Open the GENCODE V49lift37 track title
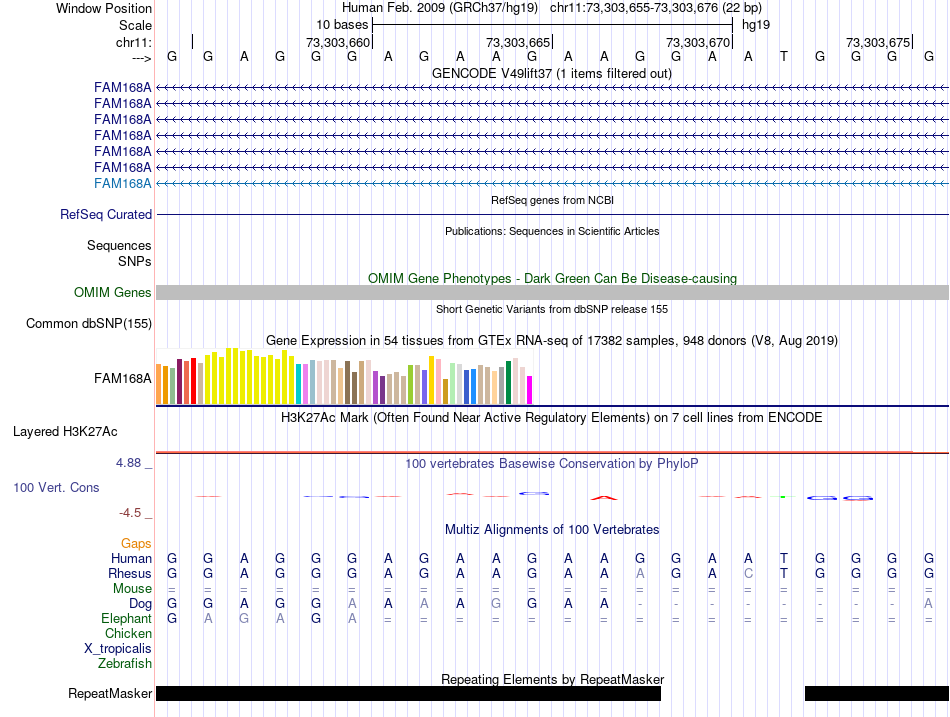 click(x=552, y=73)
